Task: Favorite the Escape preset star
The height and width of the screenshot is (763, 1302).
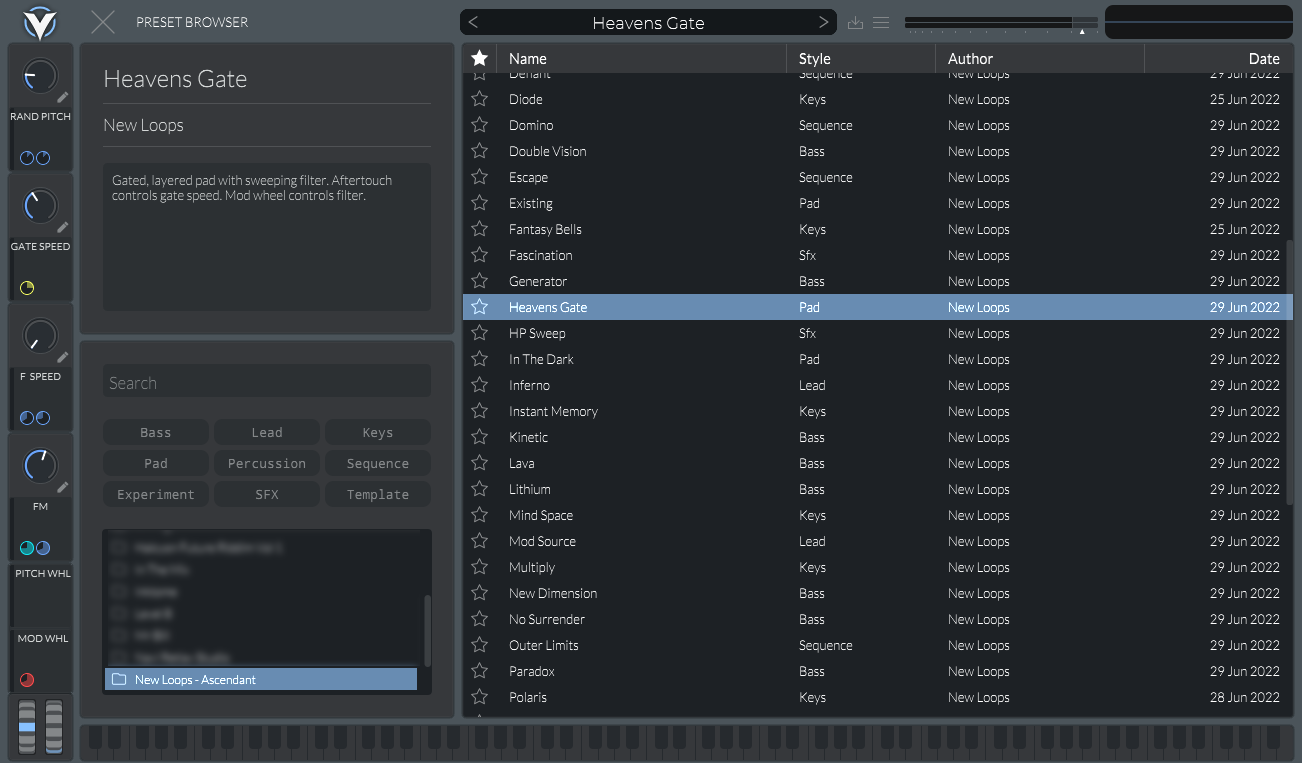Action: 480,177
